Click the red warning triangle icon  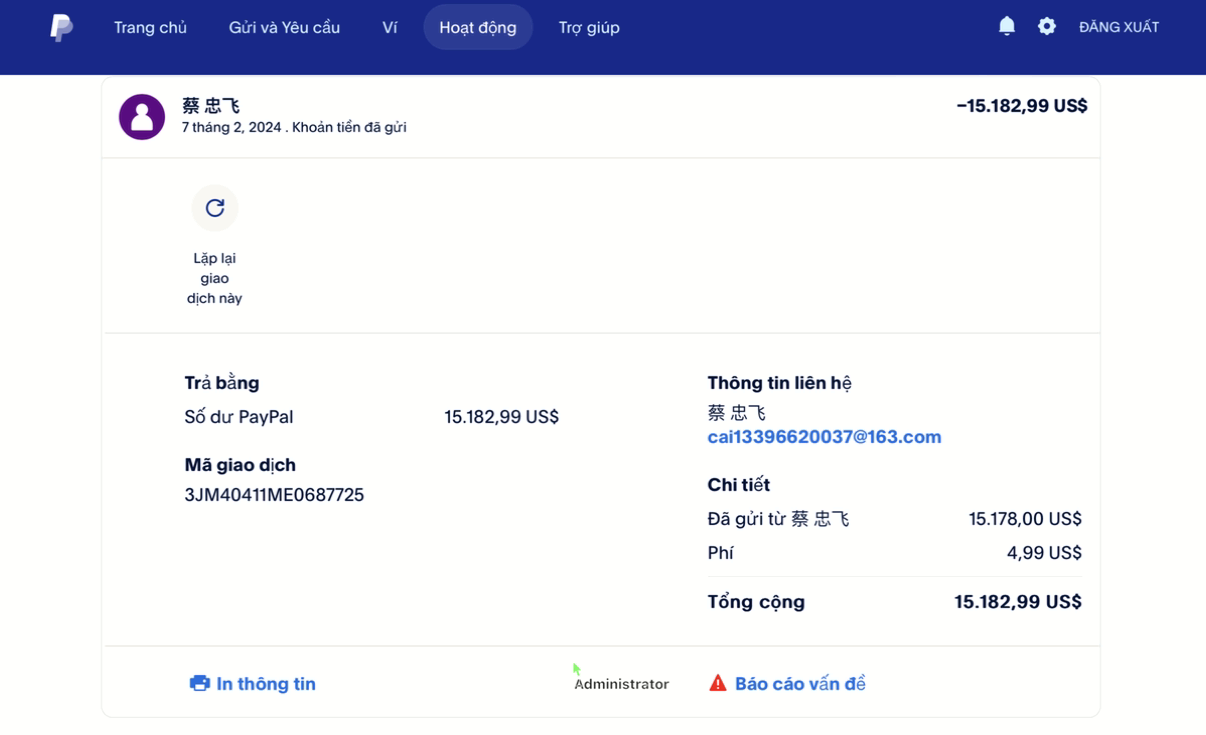tap(718, 683)
